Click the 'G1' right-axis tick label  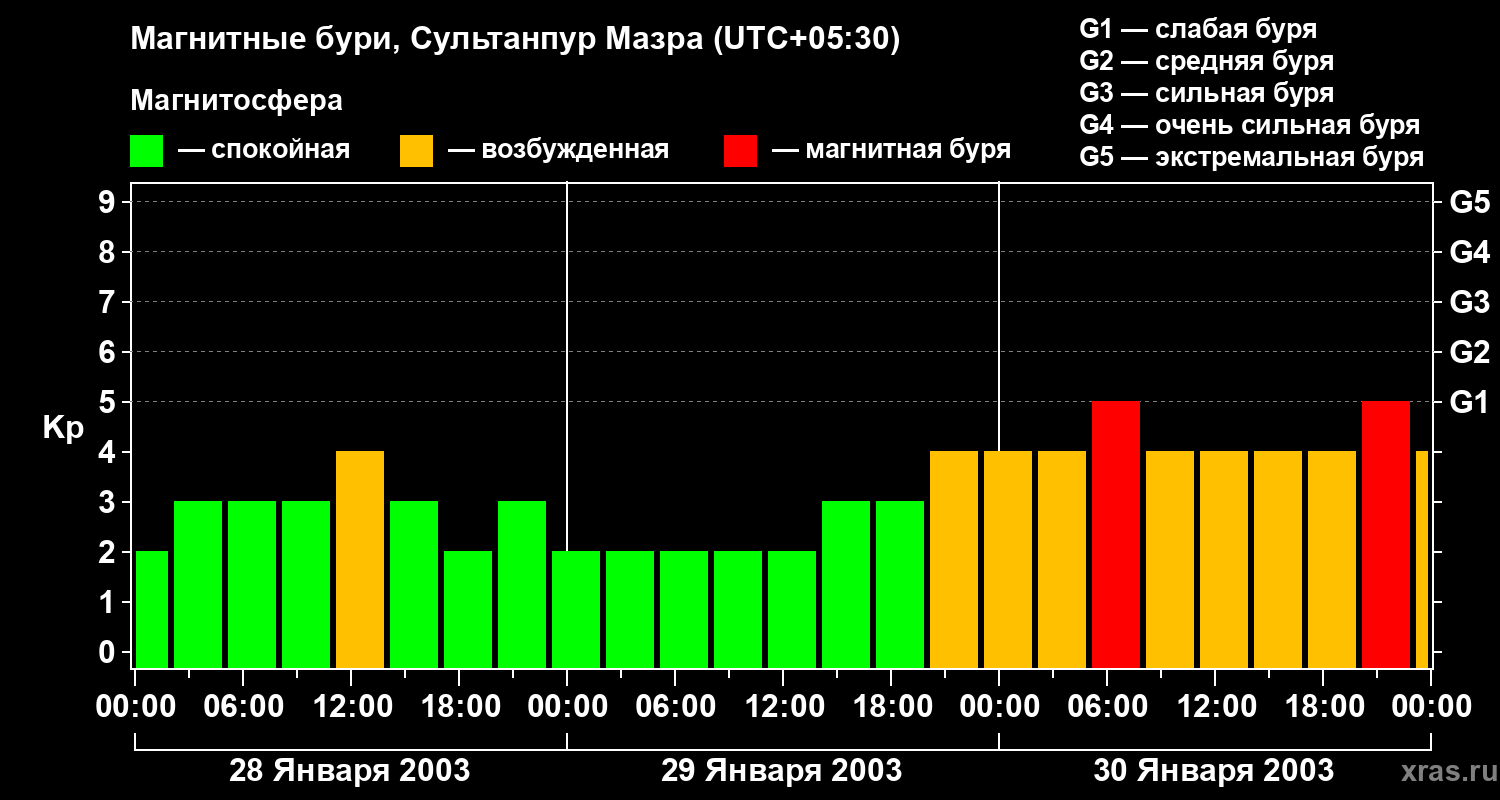pyautogui.click(x=1469, y=402)
